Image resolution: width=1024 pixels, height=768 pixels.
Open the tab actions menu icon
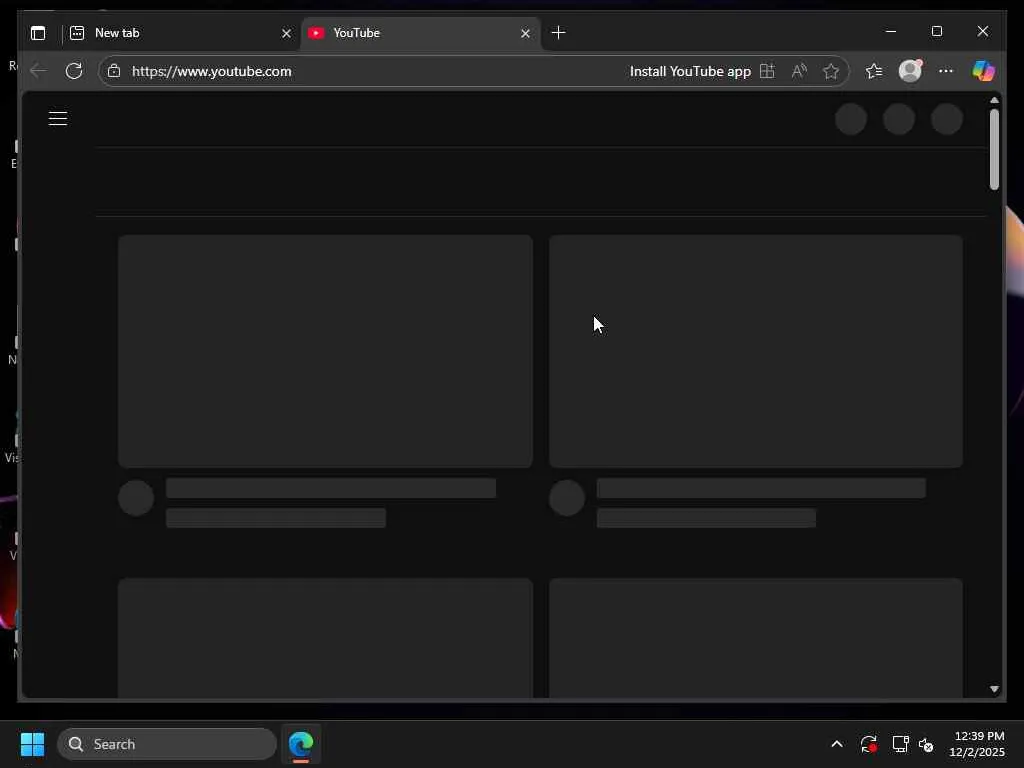point(38,33)
